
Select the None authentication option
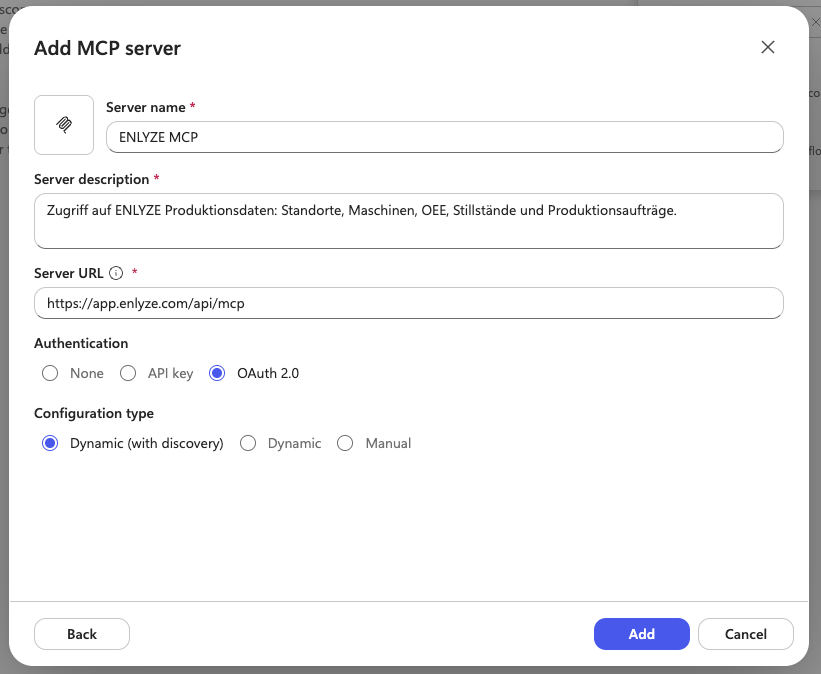[50, 373]
